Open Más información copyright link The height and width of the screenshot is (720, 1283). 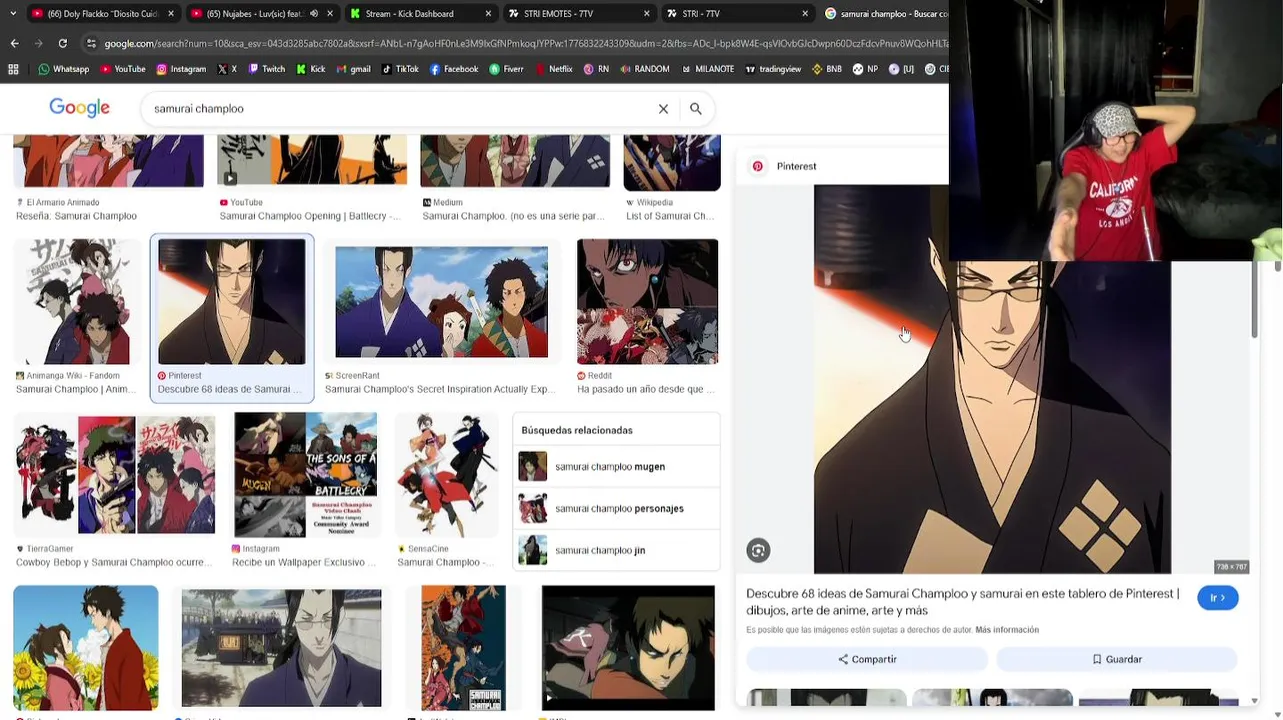coord(1007,630)
